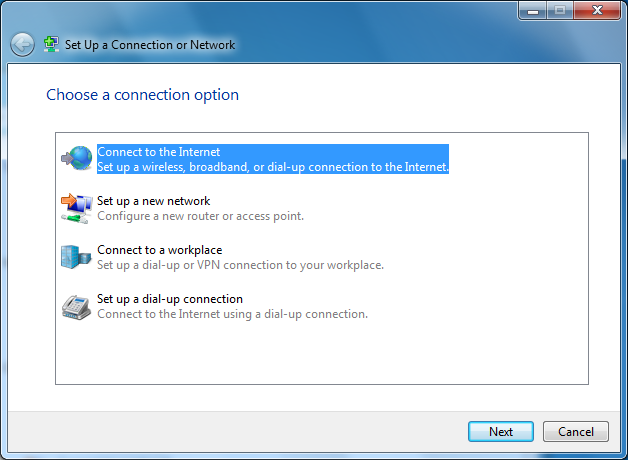Select the 'Connect to the Internet' option title
Screen dimensions: 628x460
158,152
